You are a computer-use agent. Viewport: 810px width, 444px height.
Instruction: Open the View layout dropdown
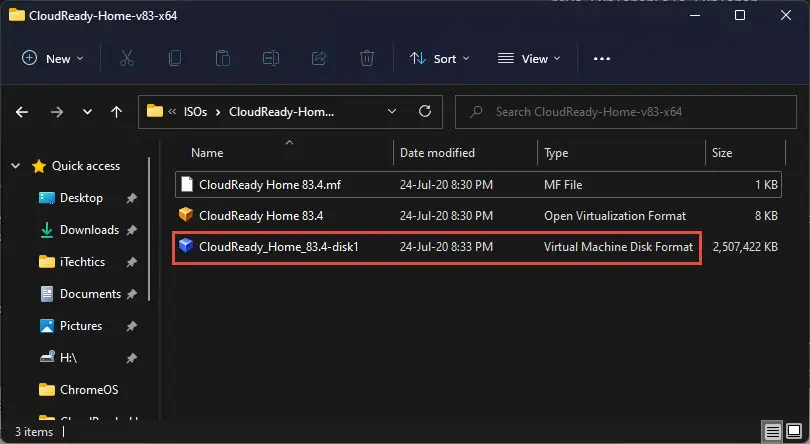tap(529, 58)
